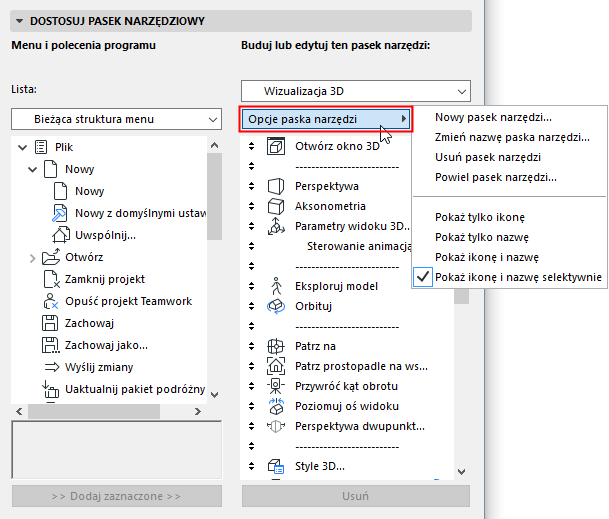Click the Usuń button
This screenshot has height=519, width=609.
(x=356, y=496)
